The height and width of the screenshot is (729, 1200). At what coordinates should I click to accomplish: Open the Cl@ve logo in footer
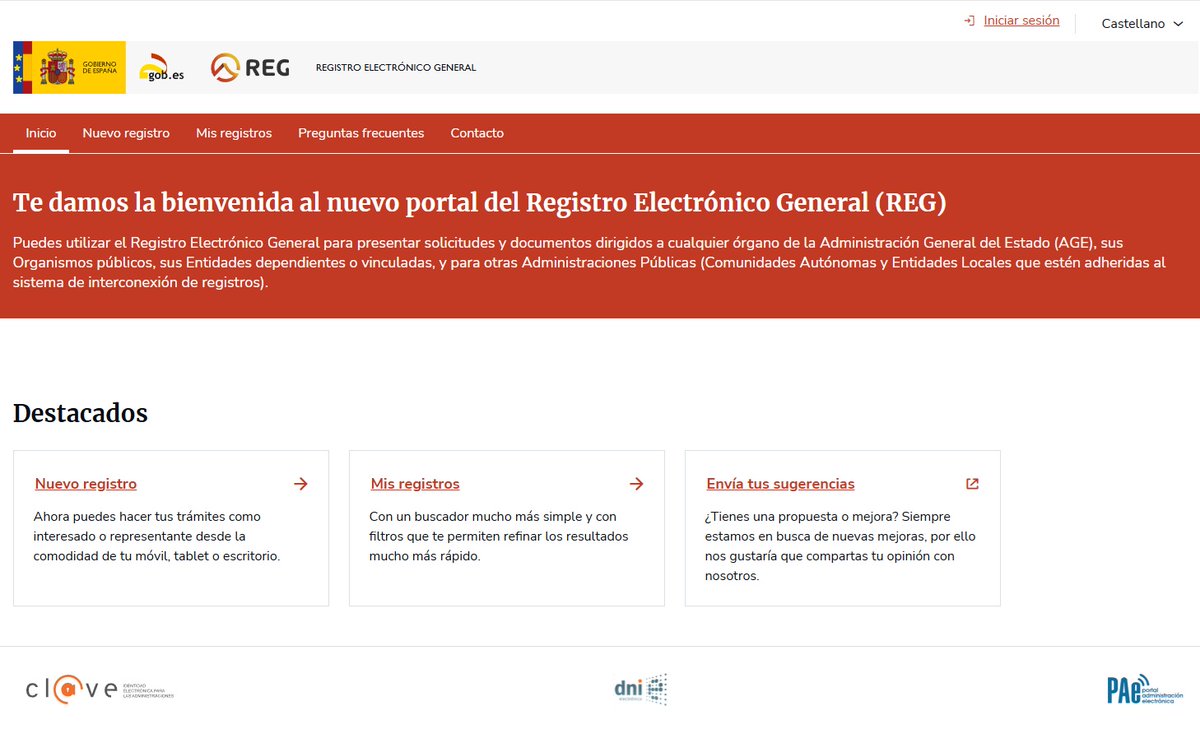point(100,690)
